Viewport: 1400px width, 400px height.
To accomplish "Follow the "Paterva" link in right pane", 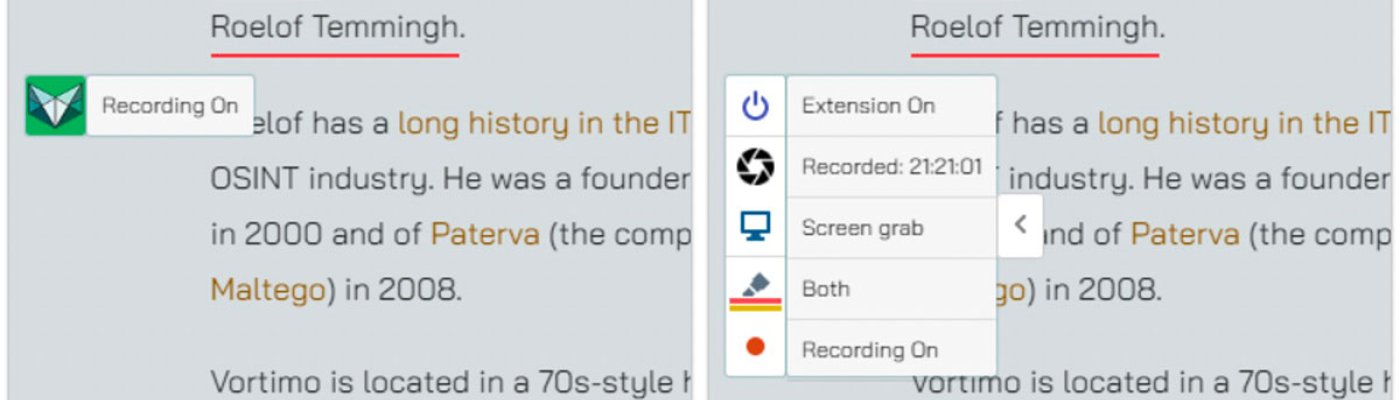I will pos(1185,235).
